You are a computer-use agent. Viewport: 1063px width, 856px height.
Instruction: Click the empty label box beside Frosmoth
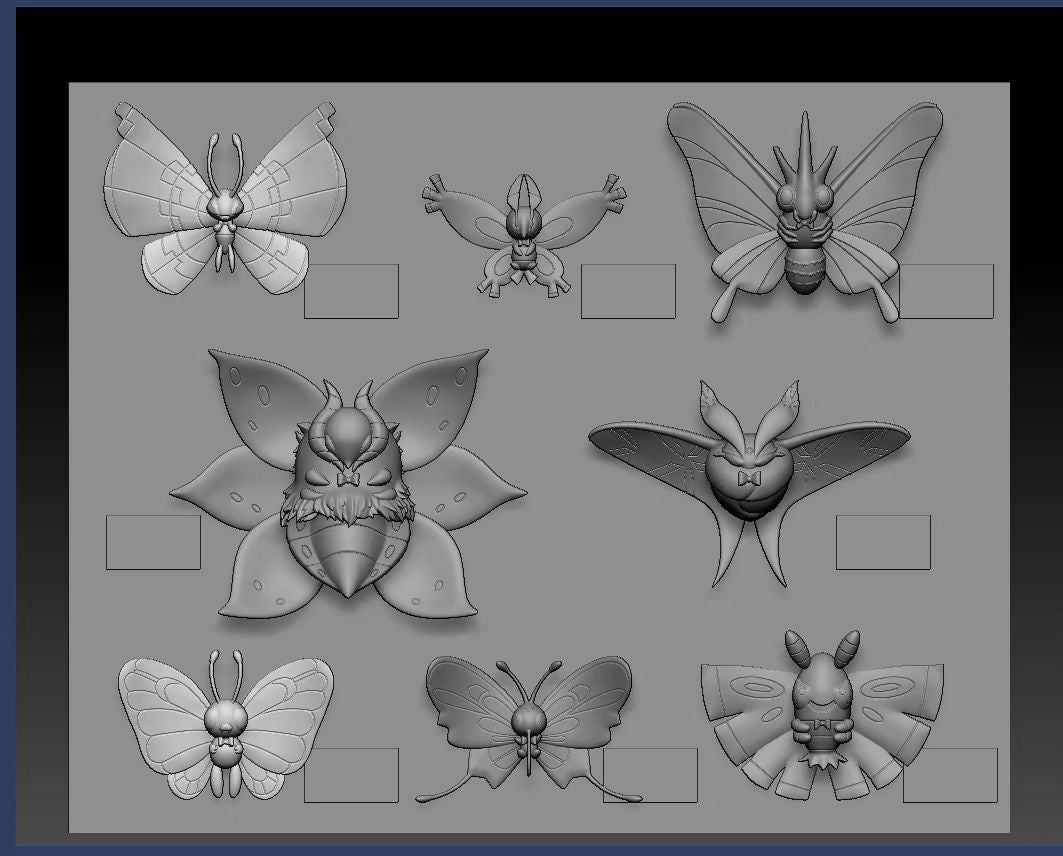point(883,542)
